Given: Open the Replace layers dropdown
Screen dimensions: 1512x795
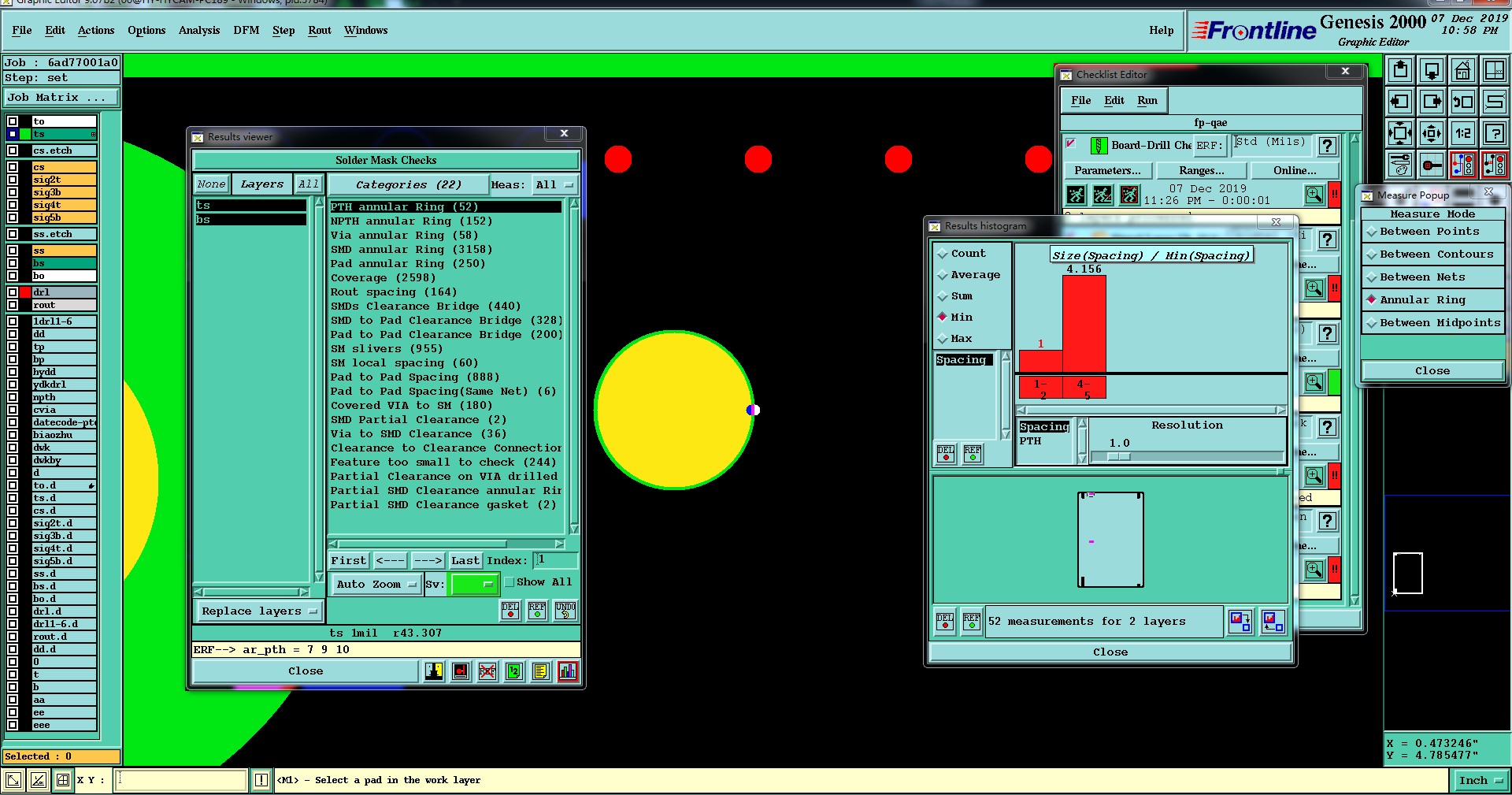Looking at the screenshot, I should pos(259,611).
